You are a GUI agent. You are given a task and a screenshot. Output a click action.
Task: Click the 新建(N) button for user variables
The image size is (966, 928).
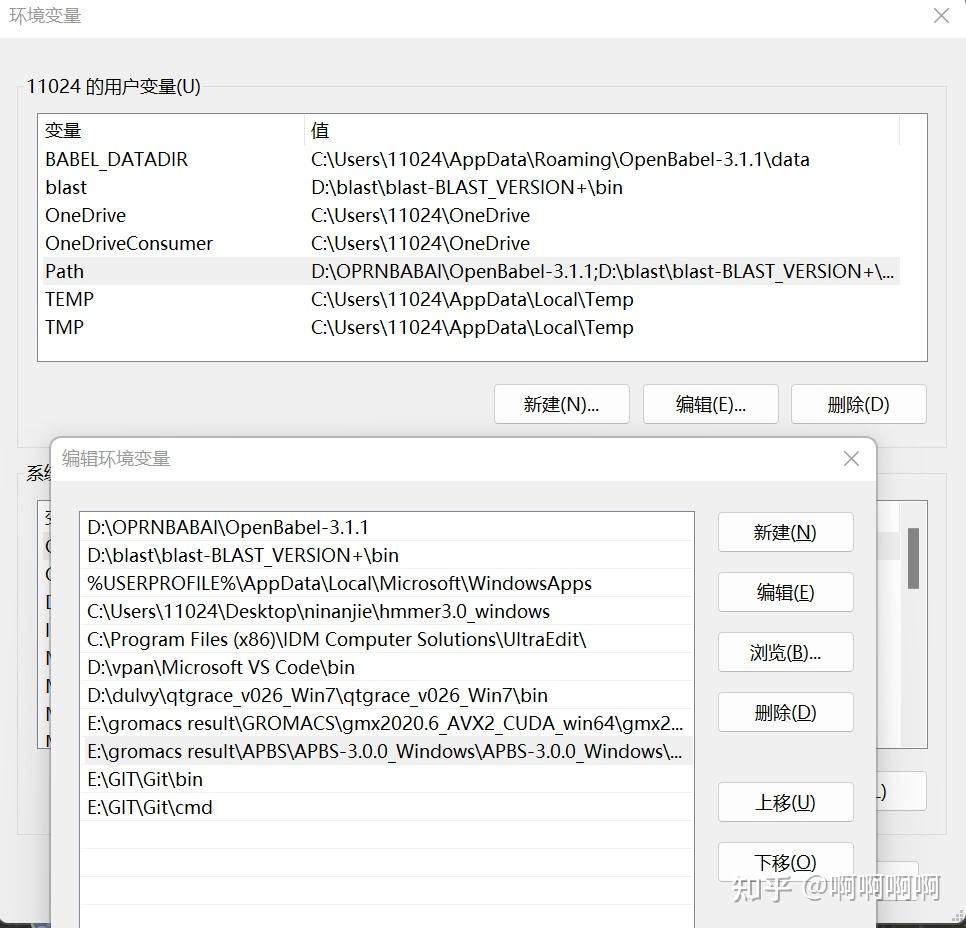561,404
